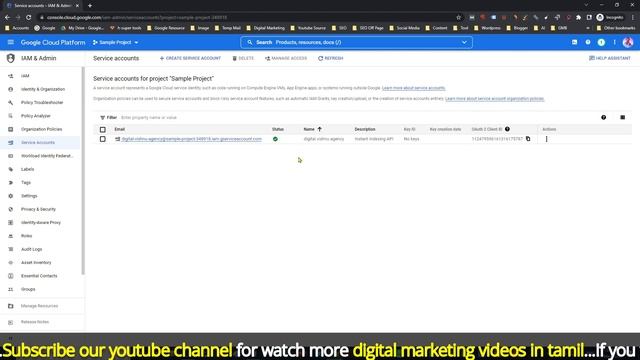
Task: Open the column display options icon
Action: tap(622, 118)
